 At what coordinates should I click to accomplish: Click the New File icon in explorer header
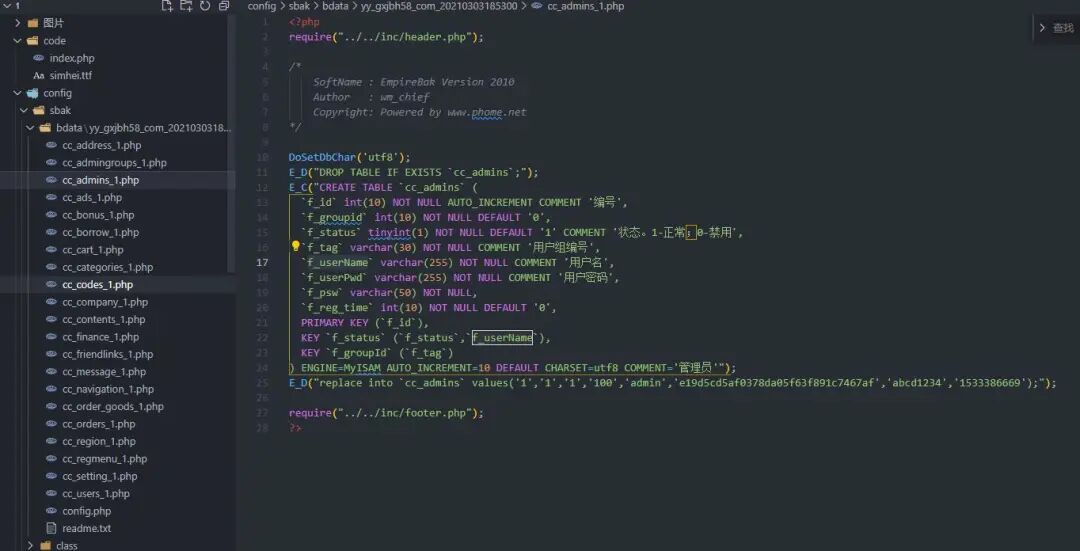(x=167, y=6)
